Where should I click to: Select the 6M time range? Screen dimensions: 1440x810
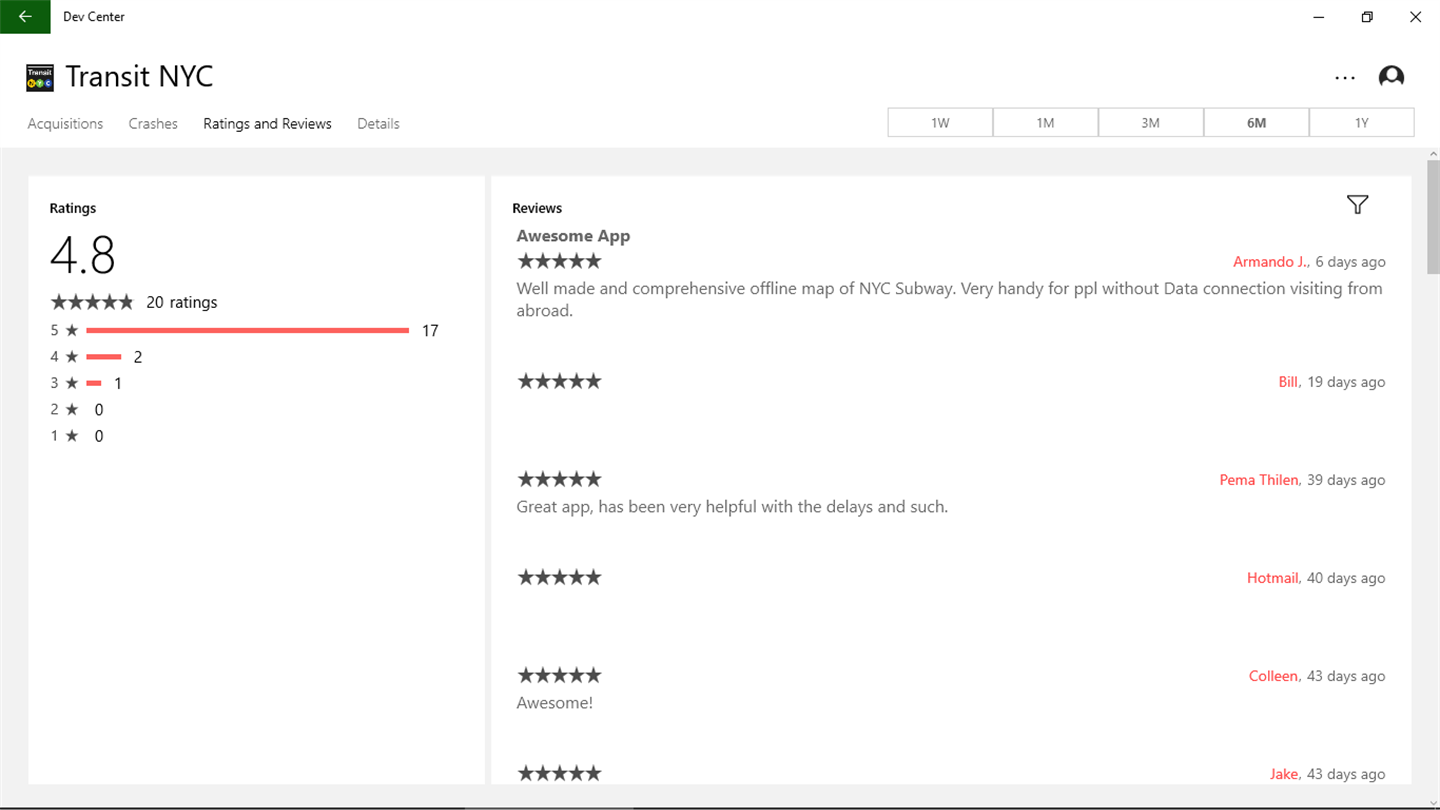pos(1256,122)
